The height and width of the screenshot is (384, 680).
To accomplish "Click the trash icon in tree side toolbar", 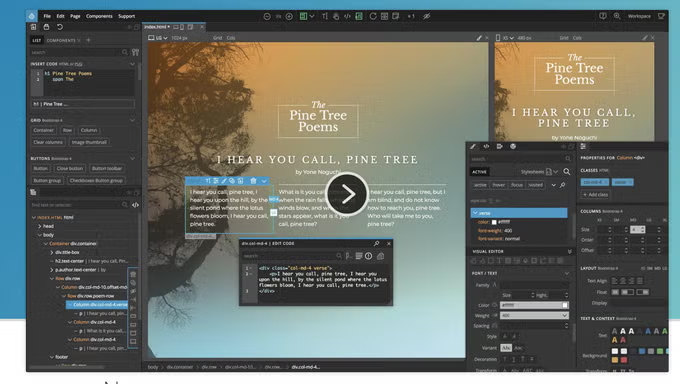I will pos(133,274).
